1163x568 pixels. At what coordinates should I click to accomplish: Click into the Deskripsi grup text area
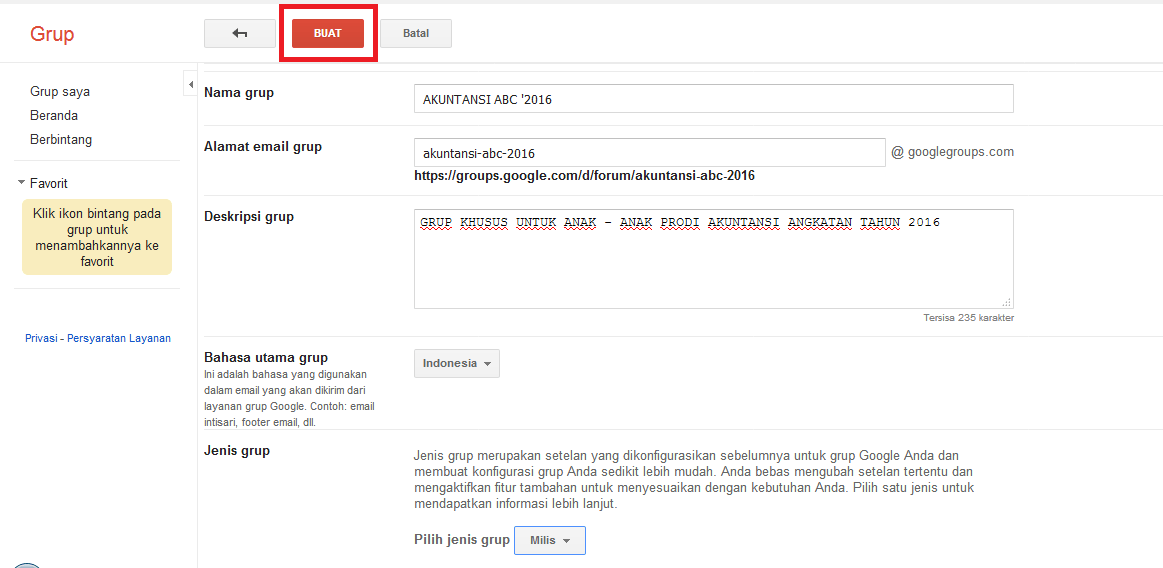point(714,259)
